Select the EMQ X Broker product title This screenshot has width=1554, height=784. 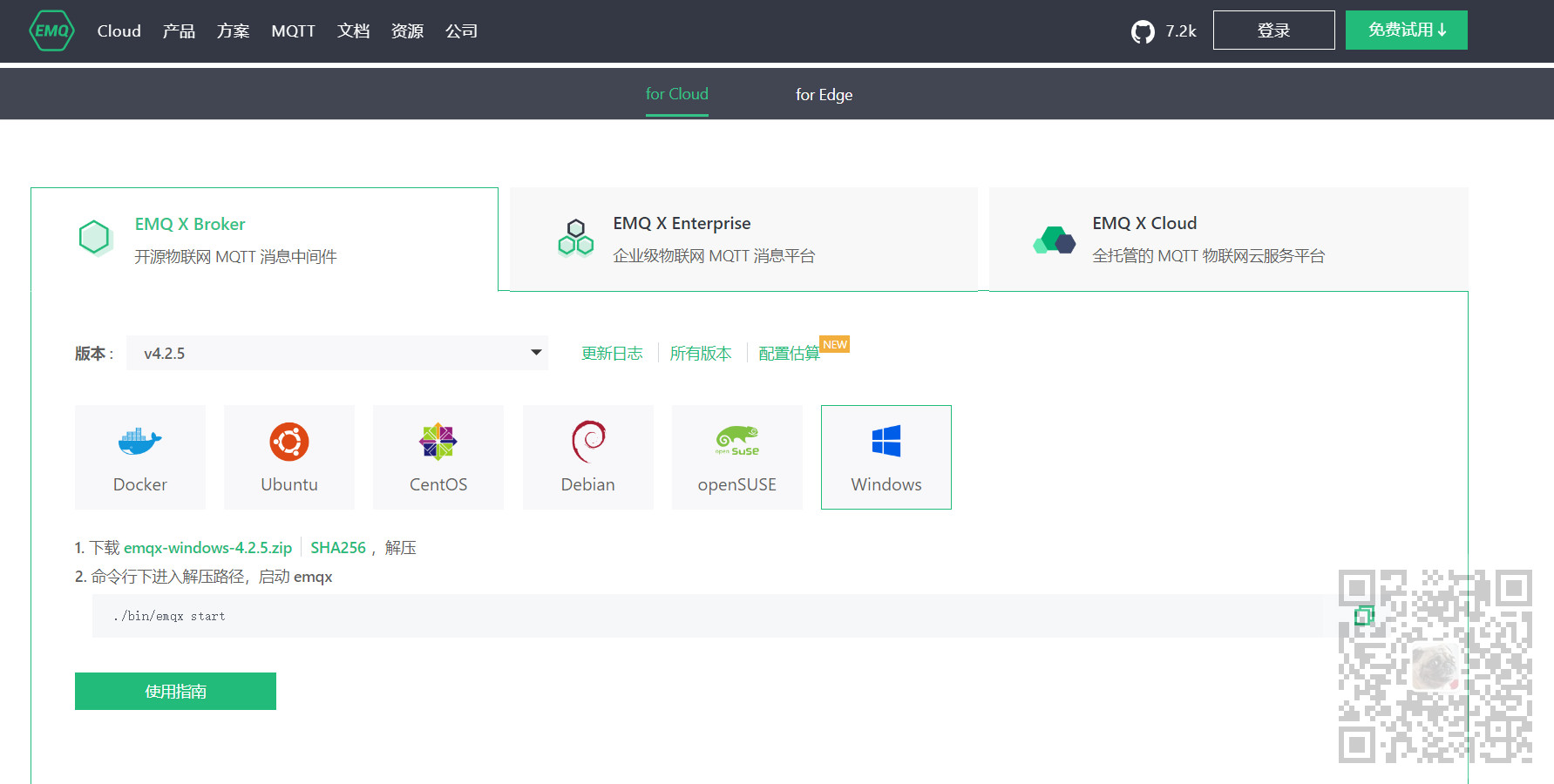190,224
